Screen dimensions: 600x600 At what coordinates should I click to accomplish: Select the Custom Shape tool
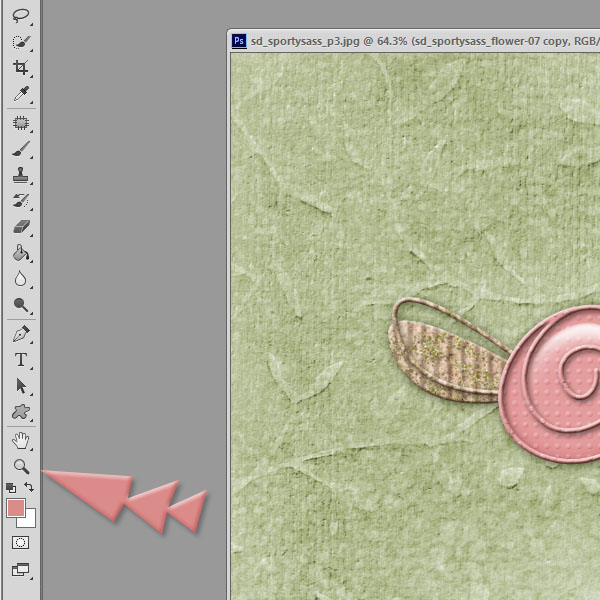[21, 412]
